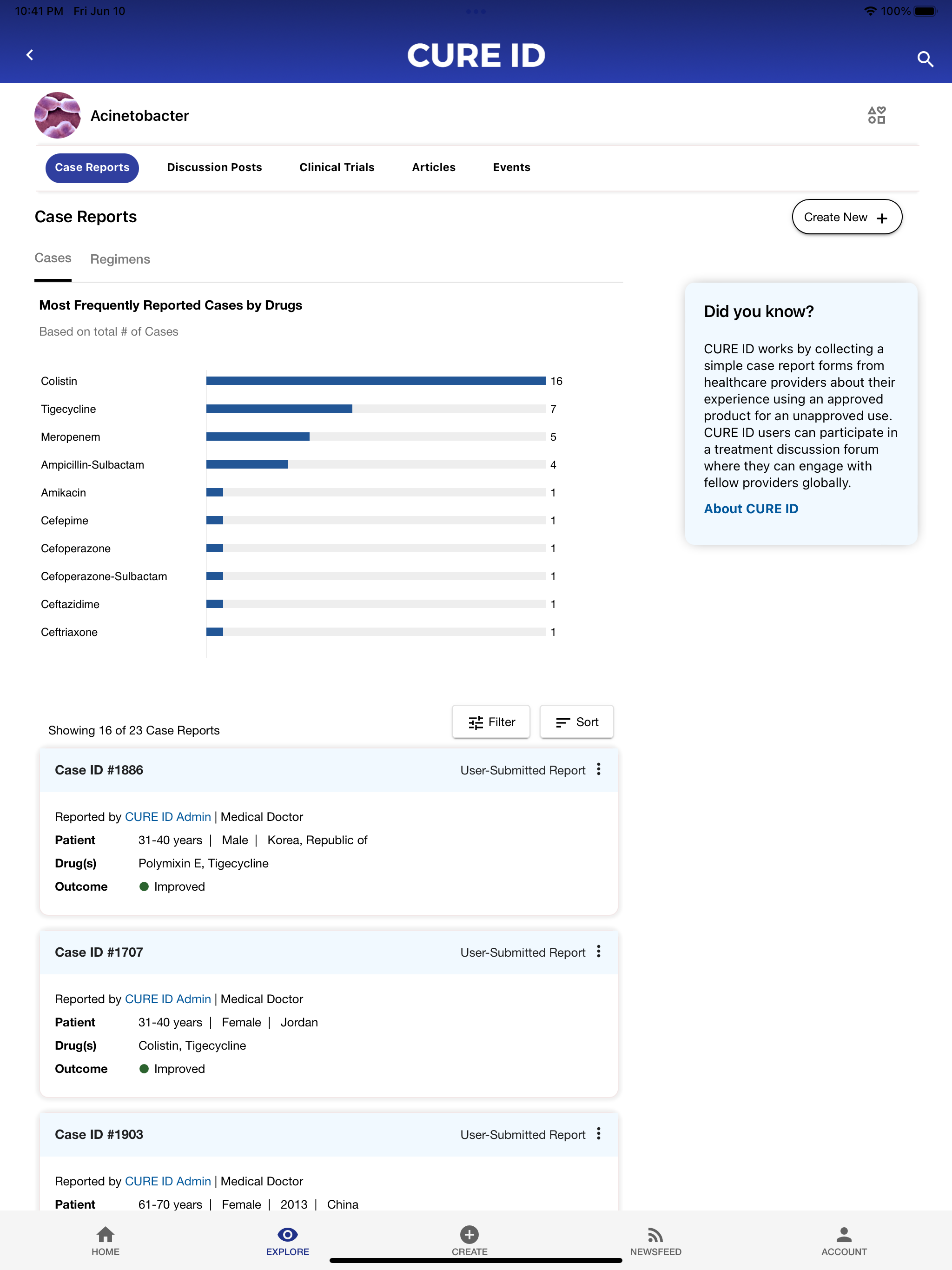952x1270 pixels.
Task: Select the Tigecycline bar showing 7 cases
Action: [279, 409]
